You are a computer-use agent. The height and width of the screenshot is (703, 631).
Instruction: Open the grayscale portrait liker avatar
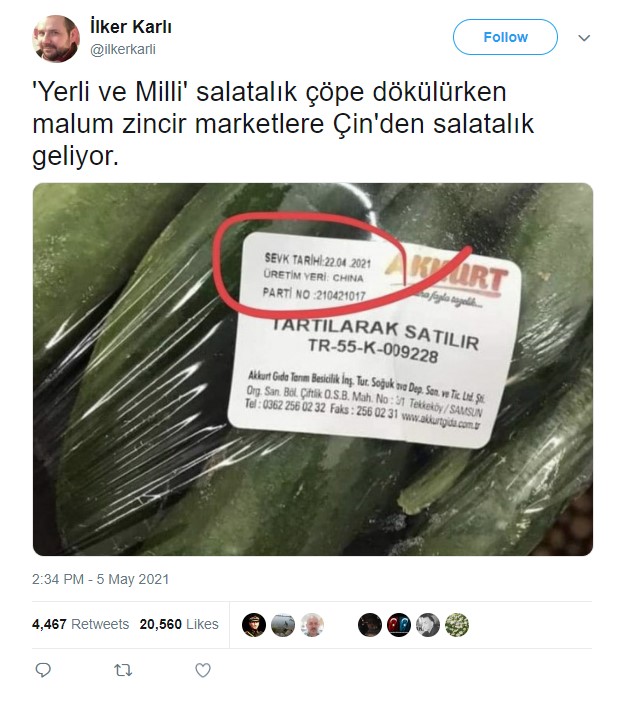(x=428, y=625)
